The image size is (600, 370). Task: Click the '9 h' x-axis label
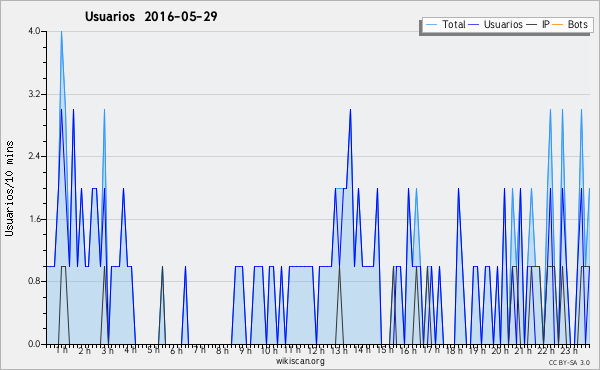pyautogui.click(x=245, y=350)
